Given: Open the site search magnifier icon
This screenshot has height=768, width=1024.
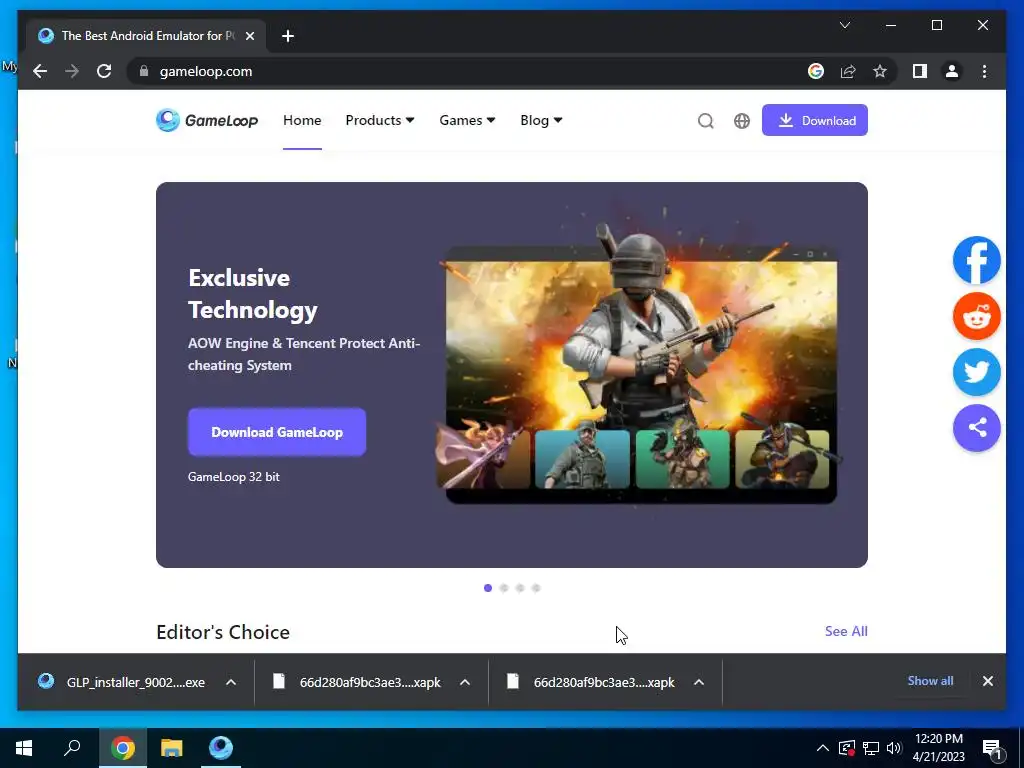Looking at the screenshot, I should (705, 121).
